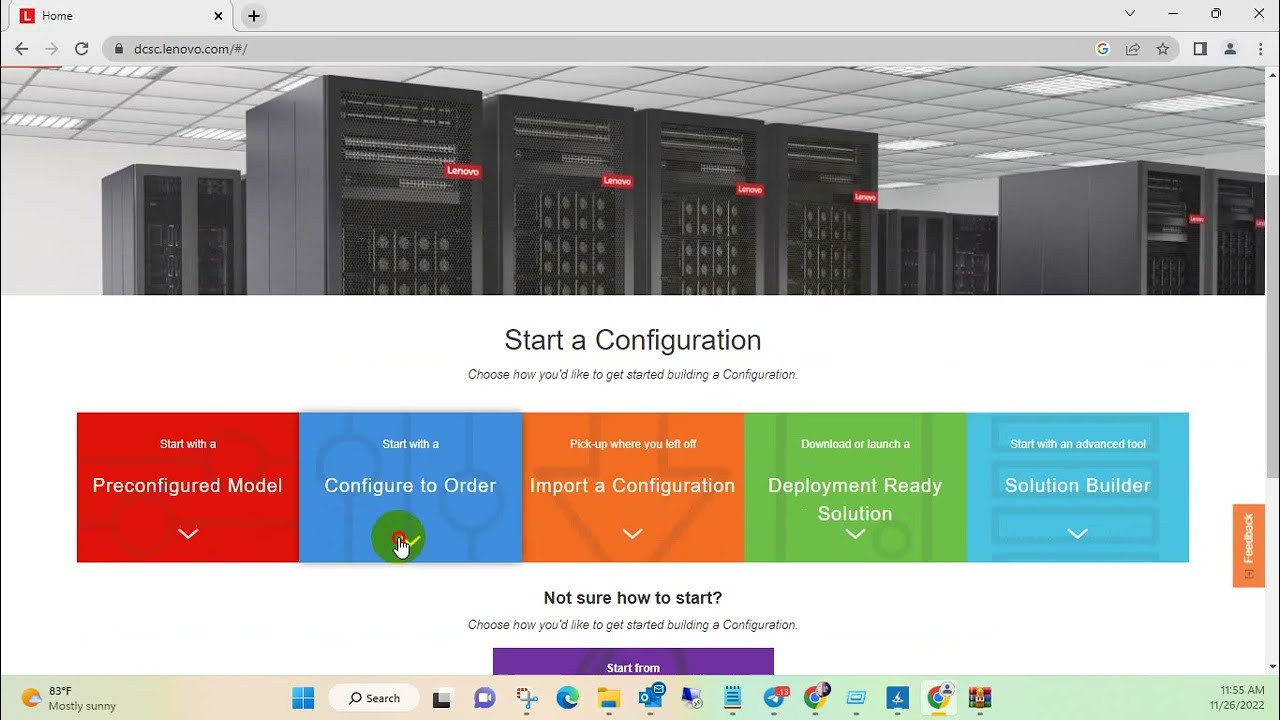Open File Explorer from the taskbar
Screen dimensions: 1280x720
click(609, 697)
